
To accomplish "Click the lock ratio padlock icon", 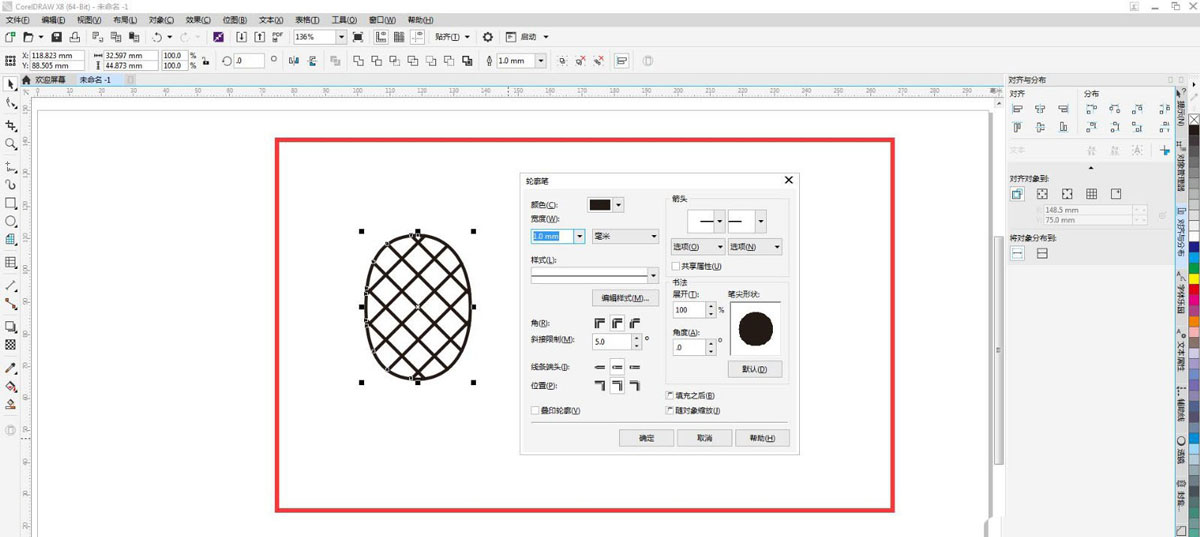I will click(205, 61).
